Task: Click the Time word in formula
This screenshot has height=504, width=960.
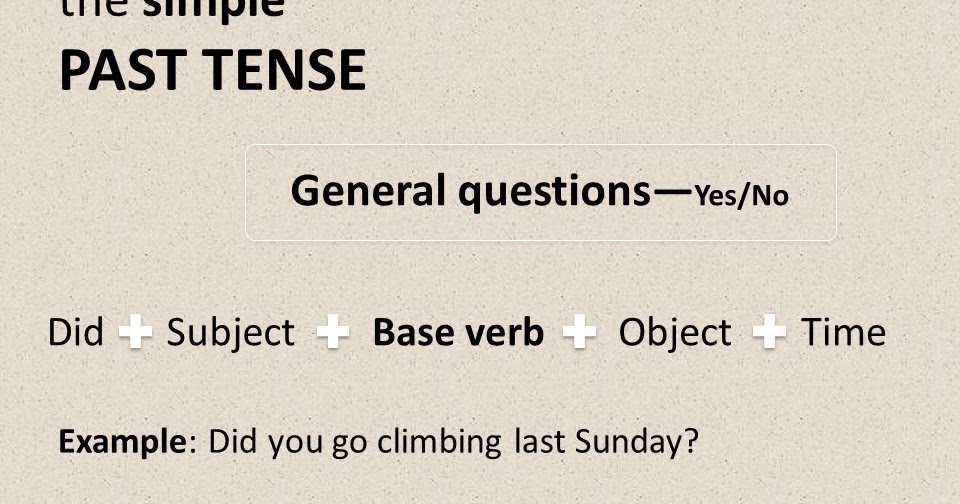Action: click(843, 332)
